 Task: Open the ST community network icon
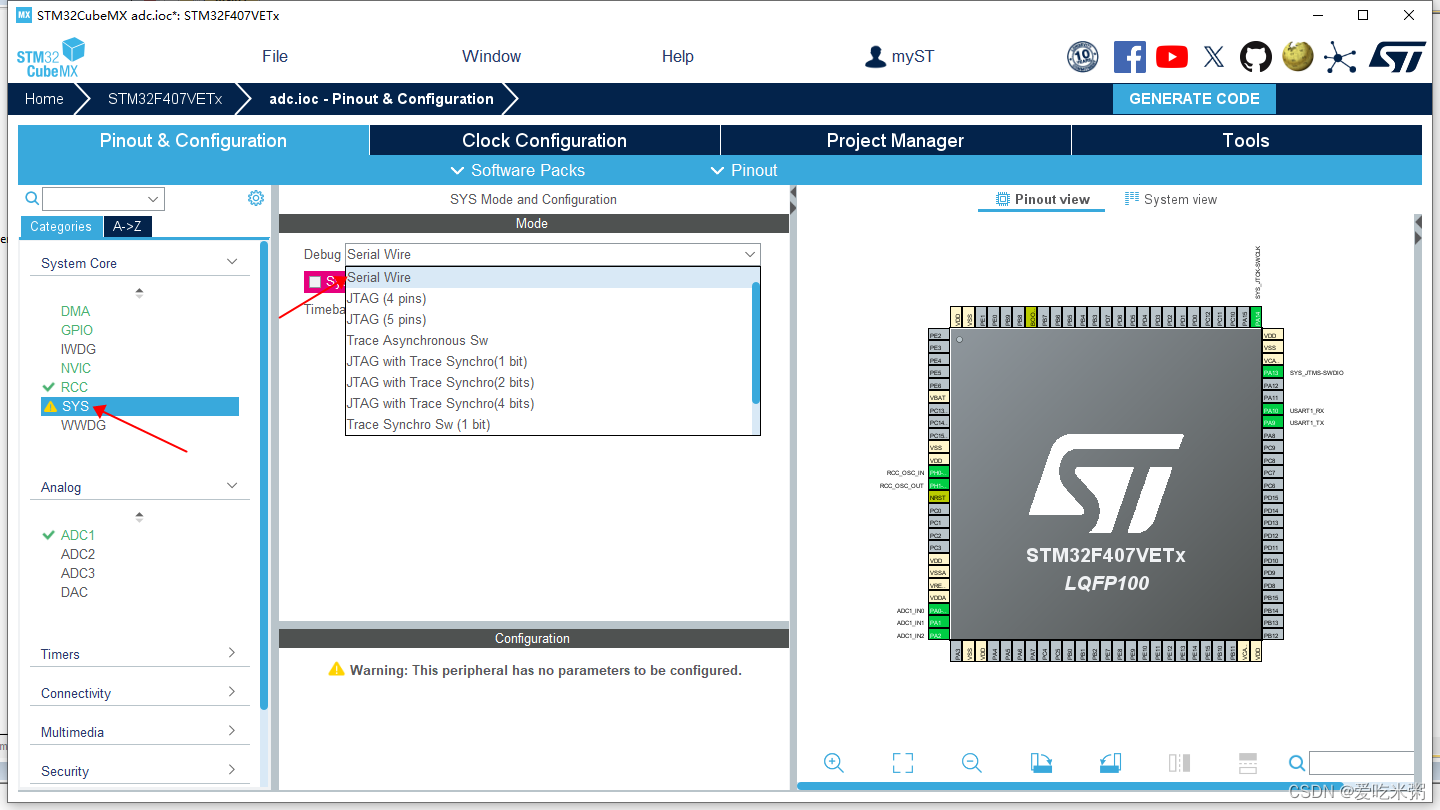click(x=1340, y=57)
